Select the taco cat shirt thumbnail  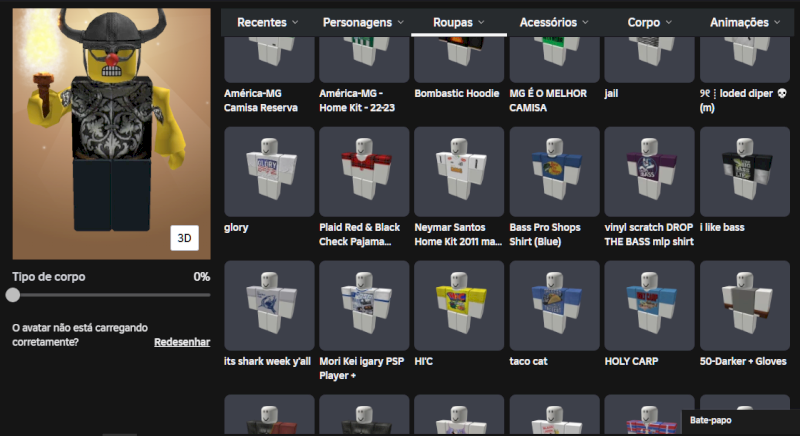point(555,305)
